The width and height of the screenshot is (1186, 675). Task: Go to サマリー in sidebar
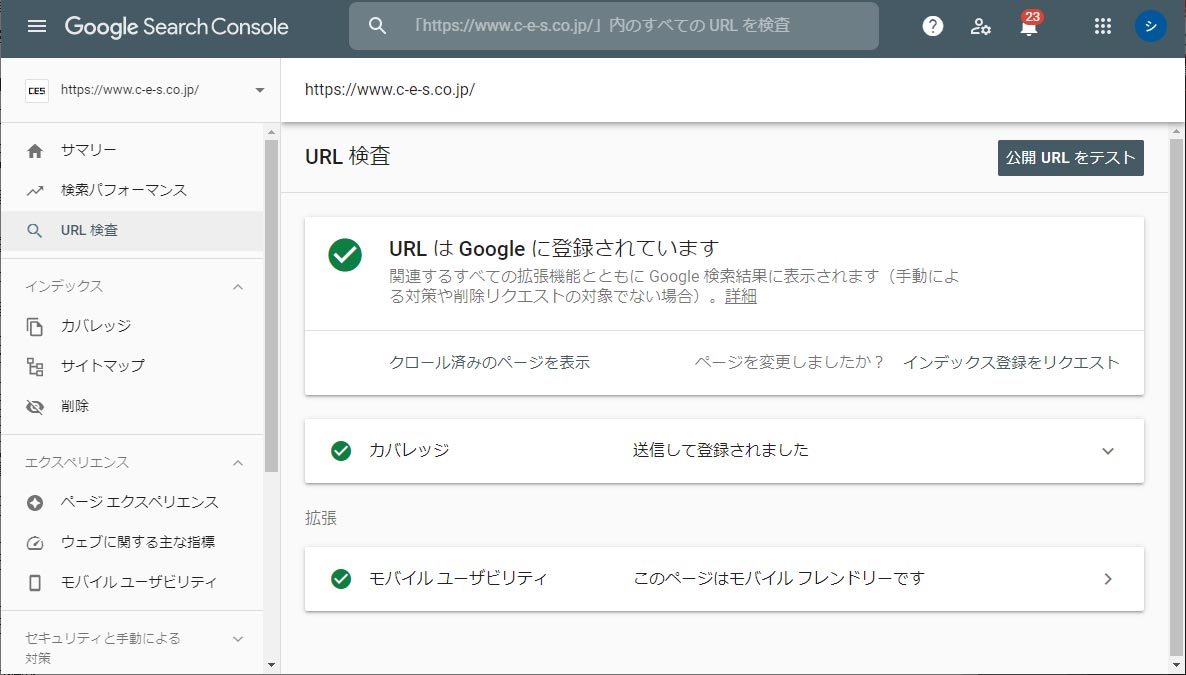pos(132,151)
